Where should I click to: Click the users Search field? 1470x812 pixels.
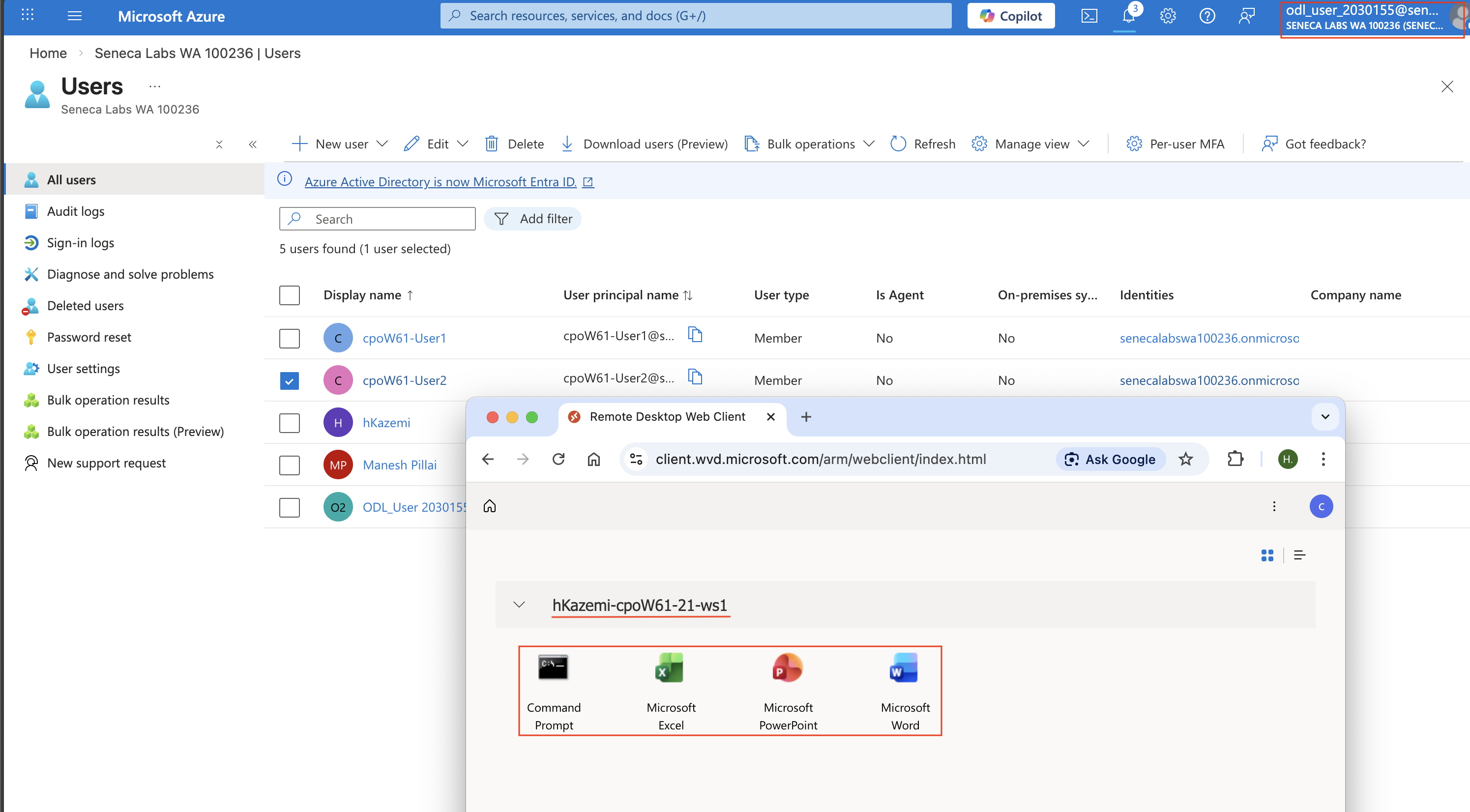point(377,219)
